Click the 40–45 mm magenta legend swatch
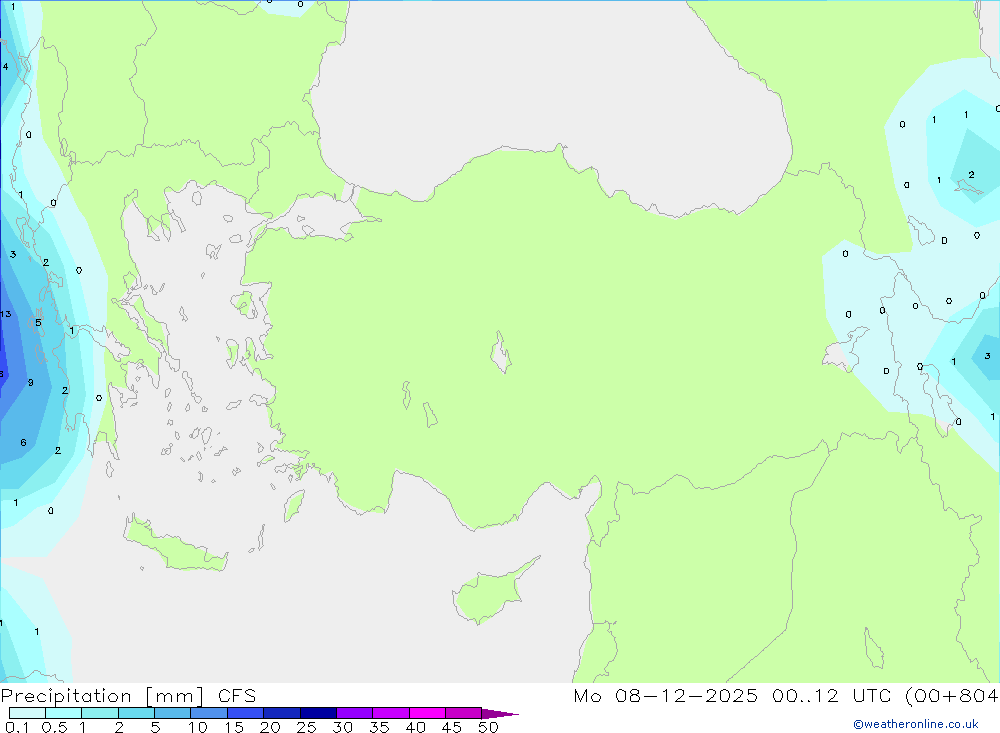1000x733 pixels. [427, 713]
